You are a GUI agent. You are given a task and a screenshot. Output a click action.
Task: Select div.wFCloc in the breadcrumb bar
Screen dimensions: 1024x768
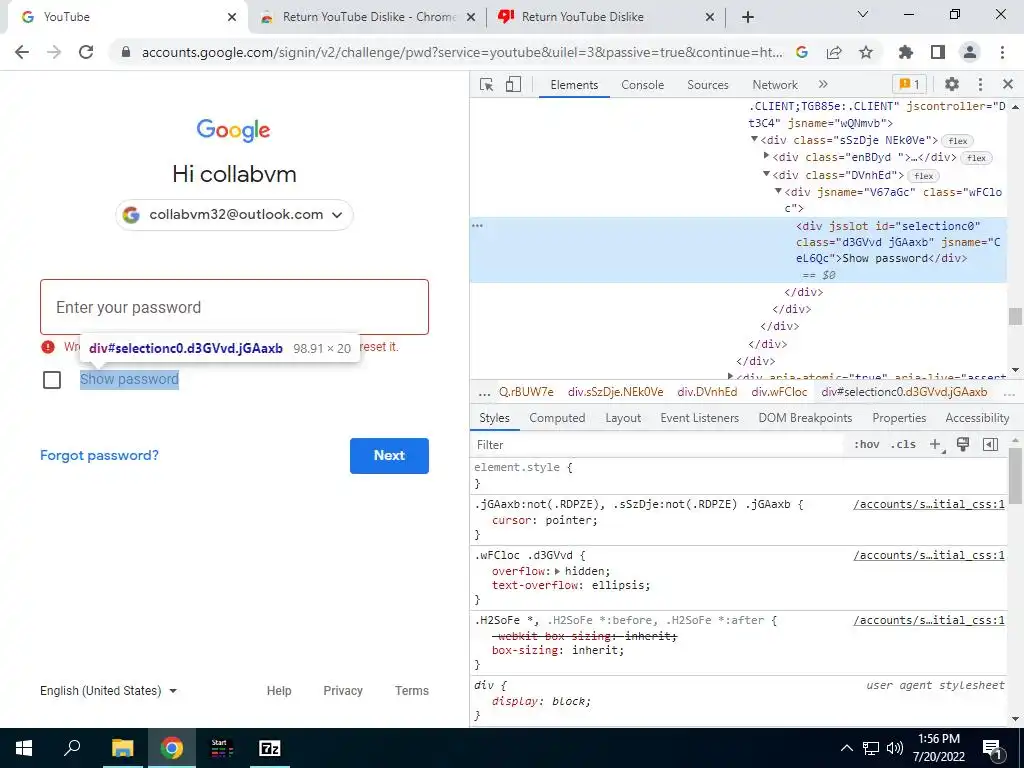pos(779,392)
